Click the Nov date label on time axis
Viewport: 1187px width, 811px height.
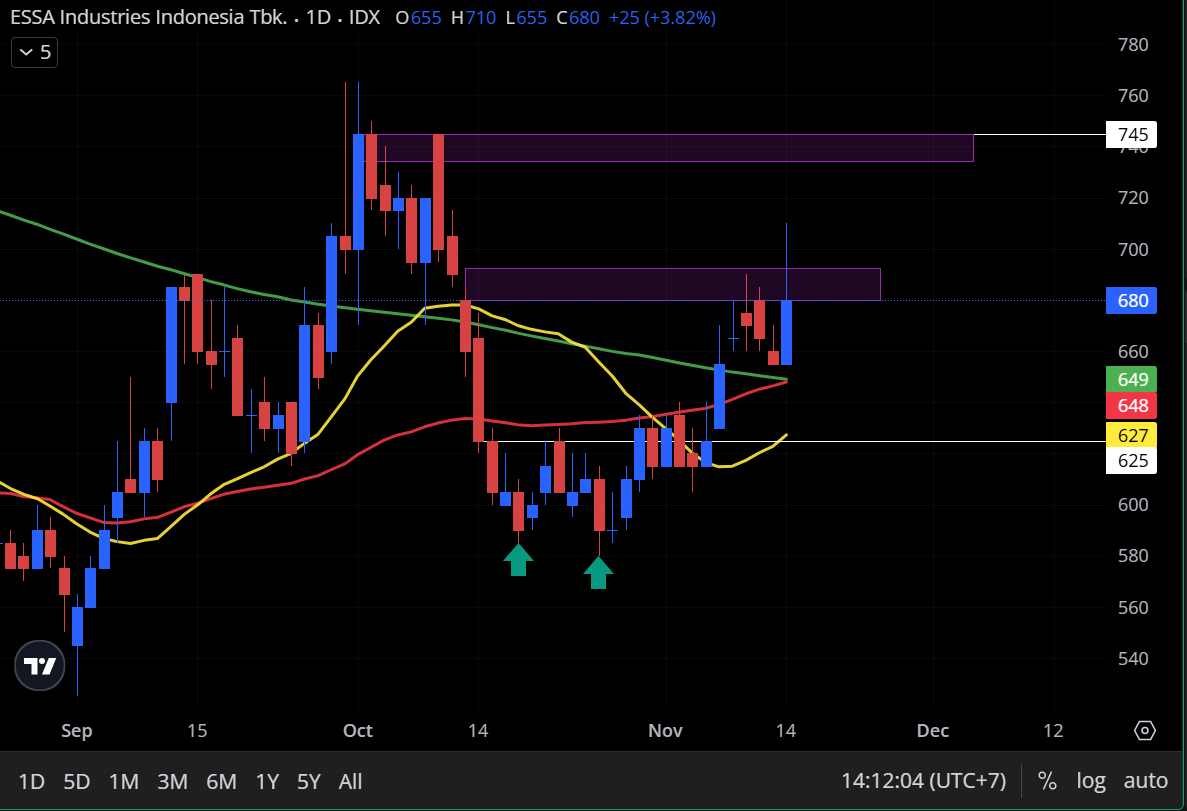point(665,731)
